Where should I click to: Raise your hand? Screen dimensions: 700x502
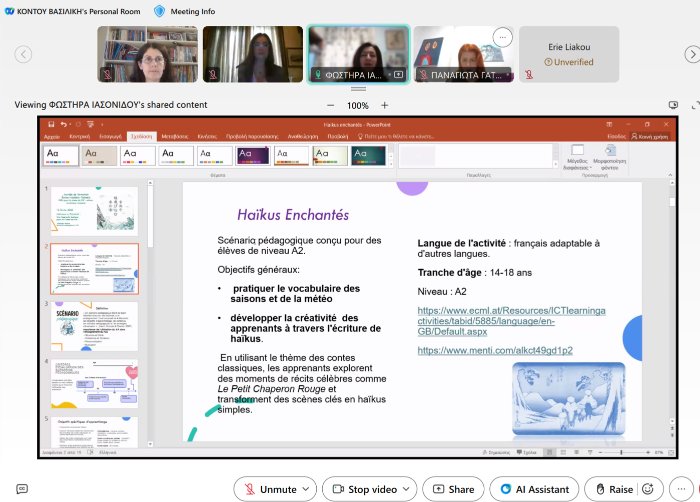(x=612, y=489)
